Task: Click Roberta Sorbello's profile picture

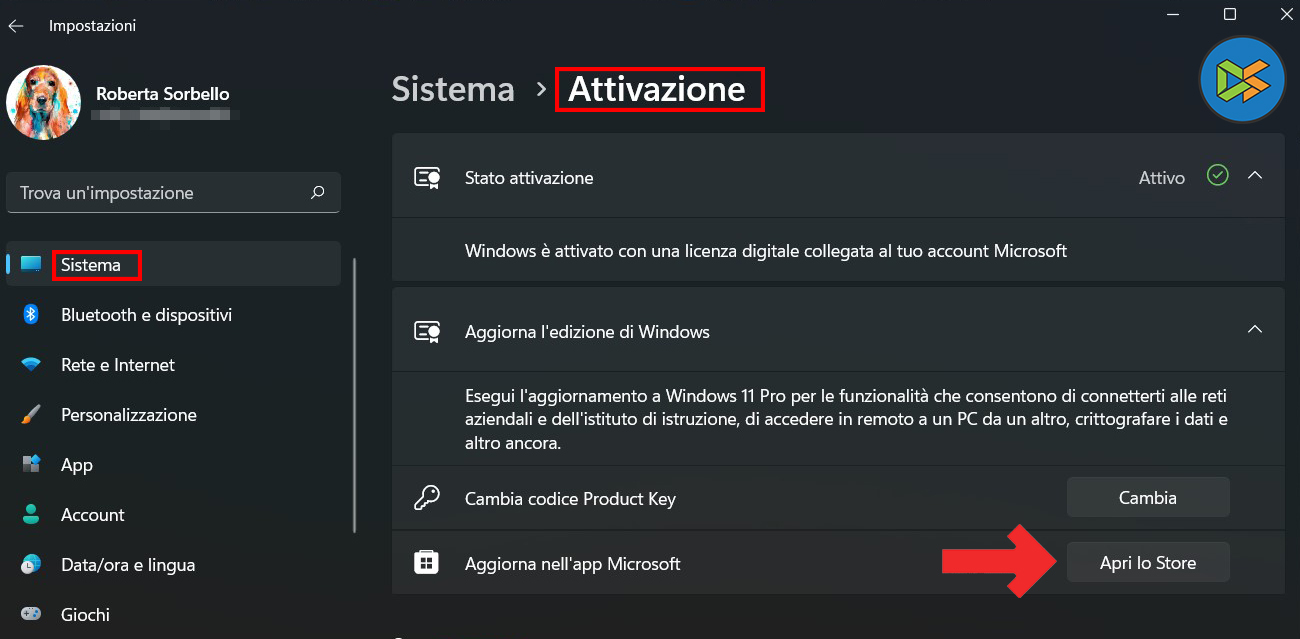Action: pos(44,103)
